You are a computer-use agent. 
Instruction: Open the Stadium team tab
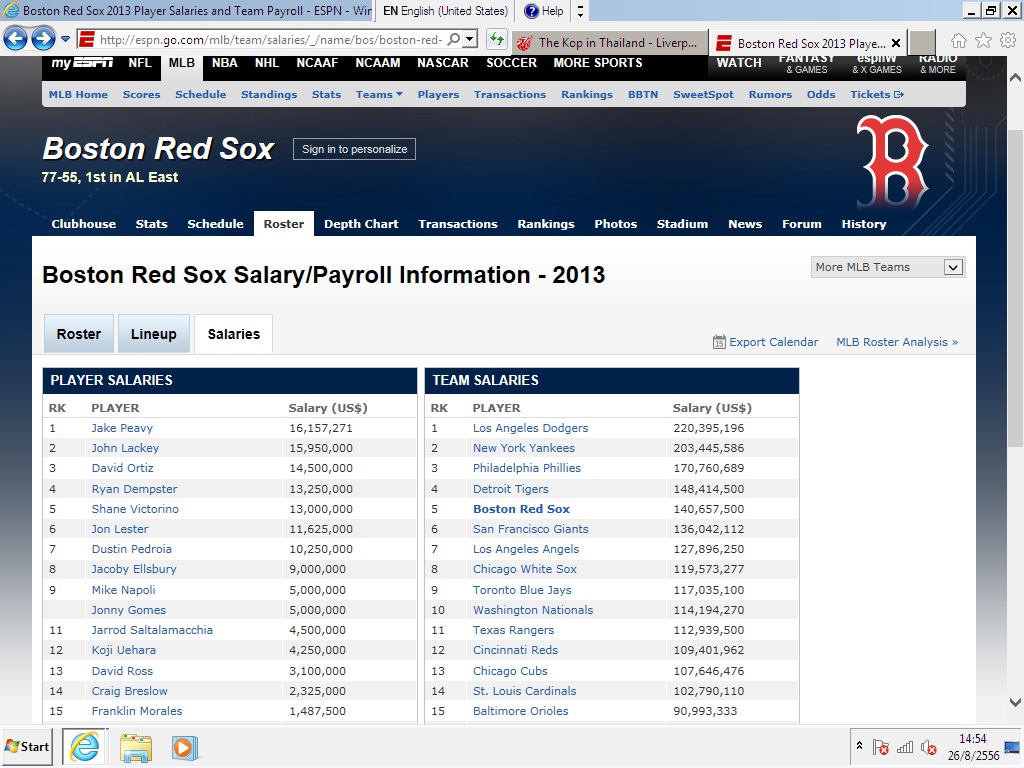[682, 224]
